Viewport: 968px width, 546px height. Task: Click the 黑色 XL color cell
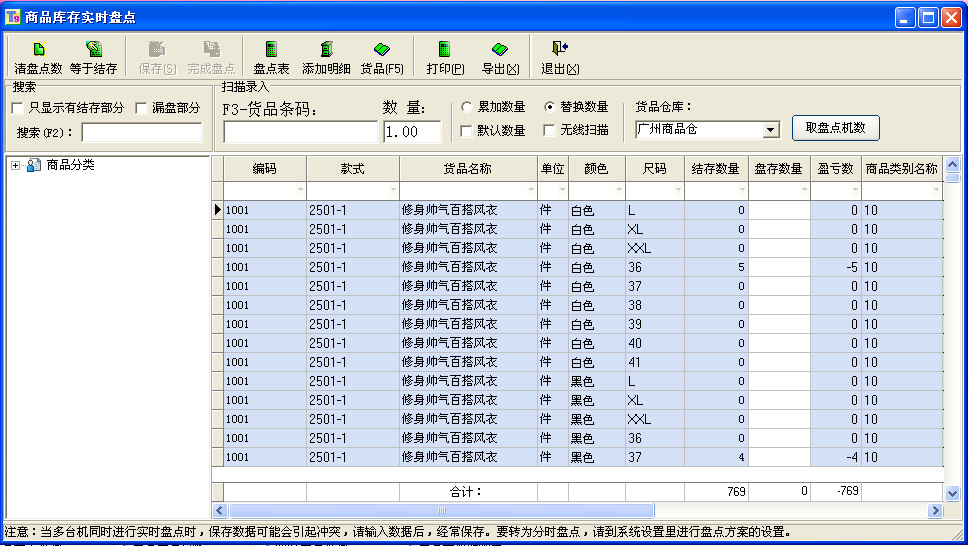pyautogui.click(x=596, y=400)
